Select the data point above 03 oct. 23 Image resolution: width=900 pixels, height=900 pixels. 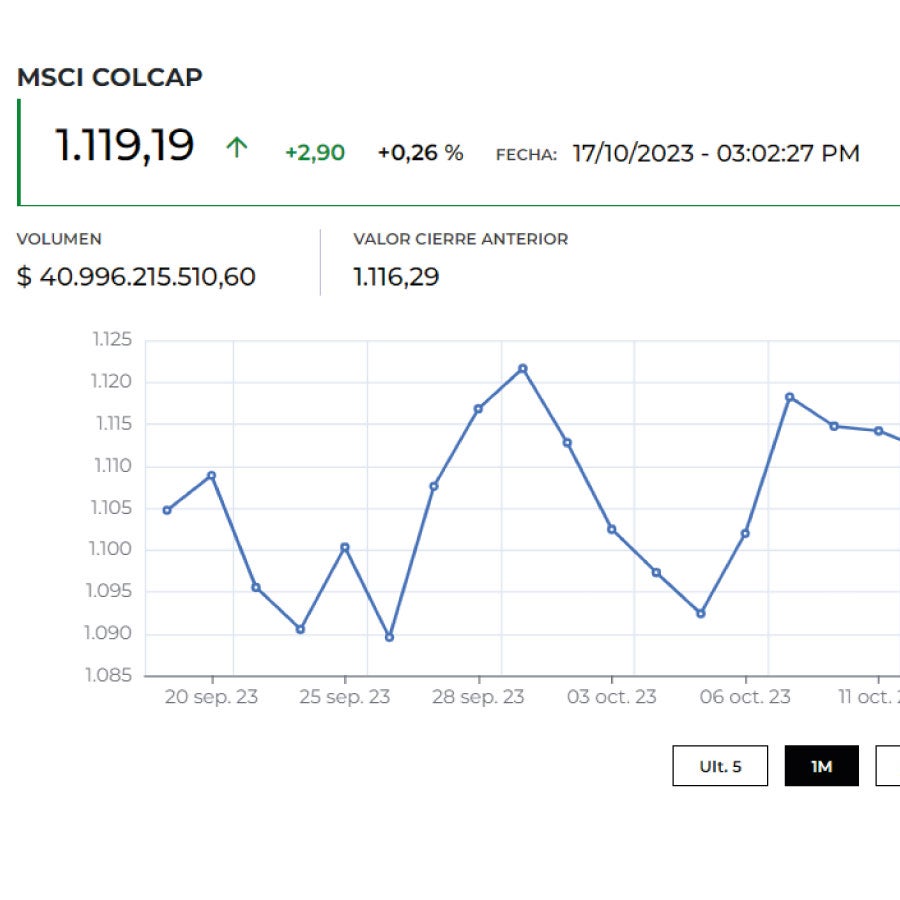(611, 528)
